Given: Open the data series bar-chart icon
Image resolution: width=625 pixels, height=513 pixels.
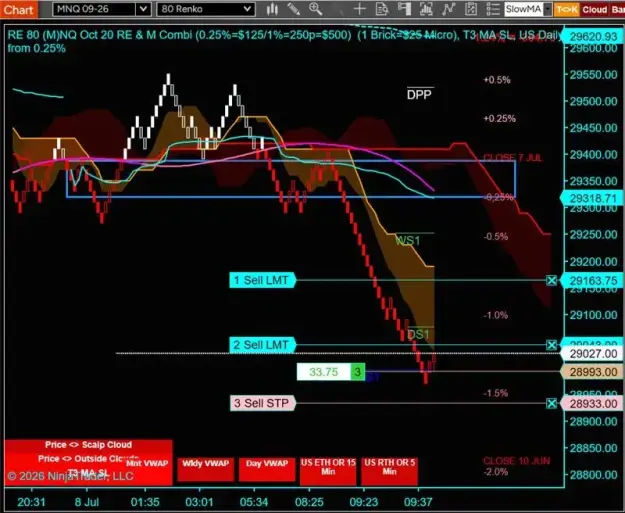Looking at the screenshot, I should tap(426, 9).
